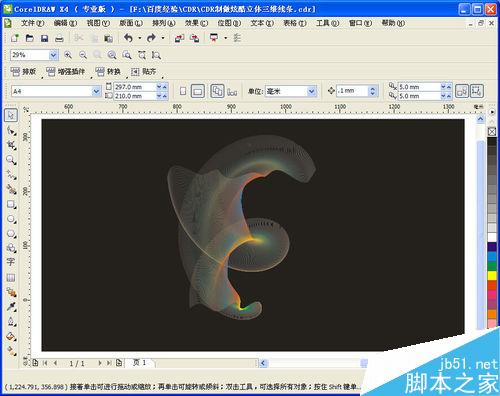Select the Polygon tool in toolbox
Image resolution: width=500 pixels, height=396 pixels.
coord(11,234)
